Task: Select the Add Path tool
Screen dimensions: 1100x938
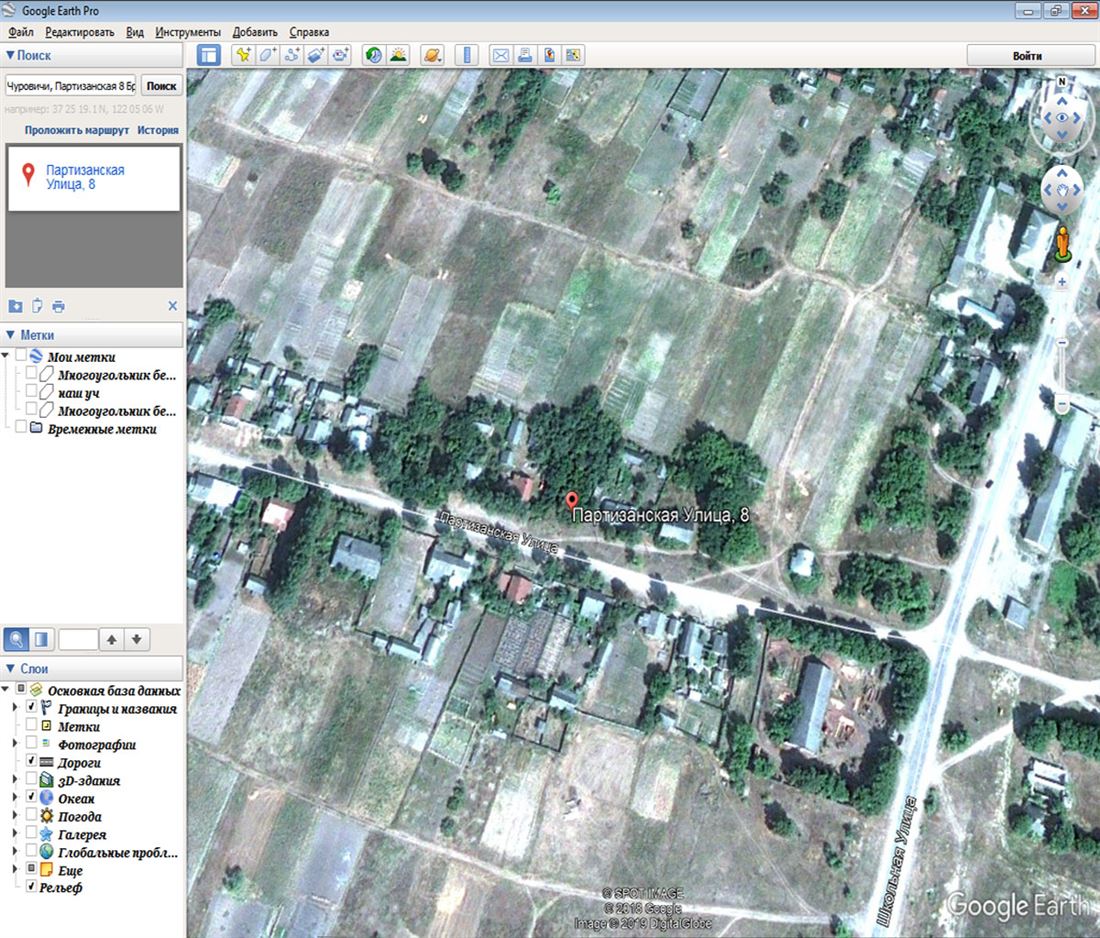Action: click(293, 55)
